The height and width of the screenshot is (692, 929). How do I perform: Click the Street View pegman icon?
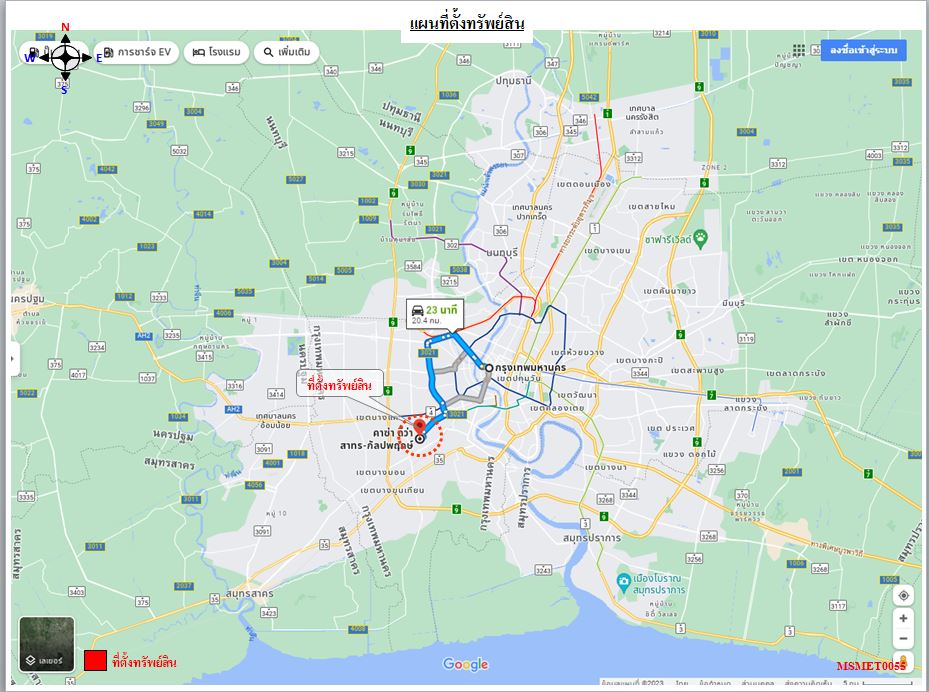click(903, 660)
